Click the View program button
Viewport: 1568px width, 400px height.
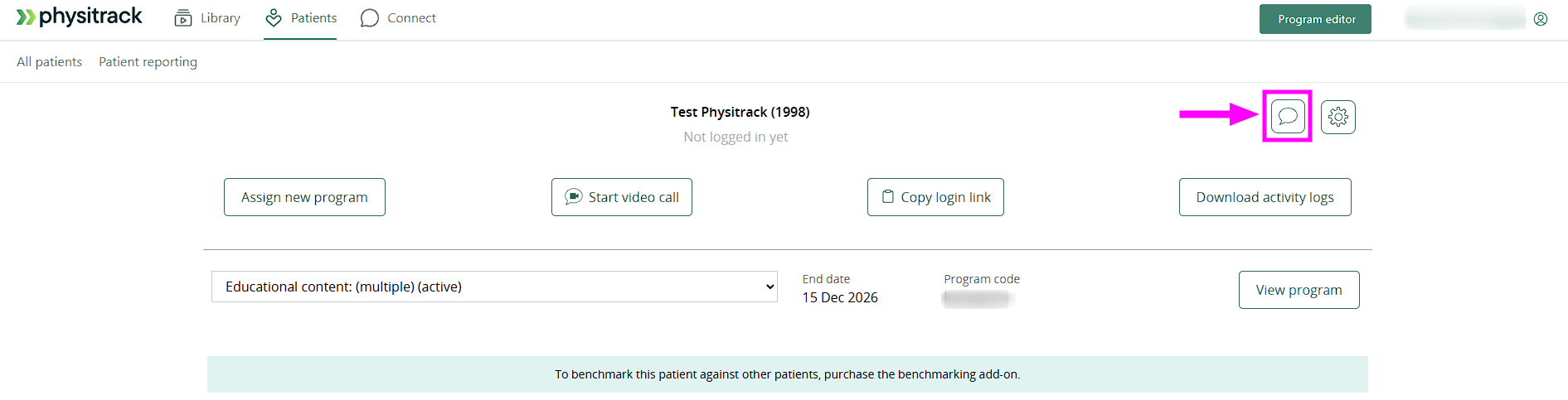pyautogui.click(x=1299, y=290)
